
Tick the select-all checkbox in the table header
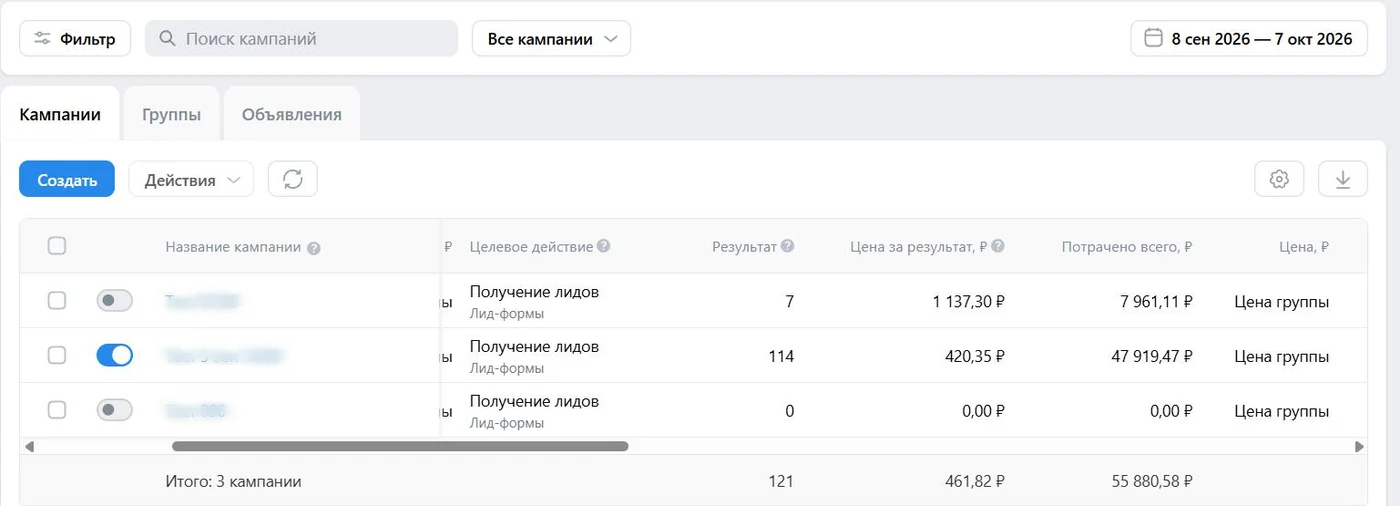pos(57,246)
